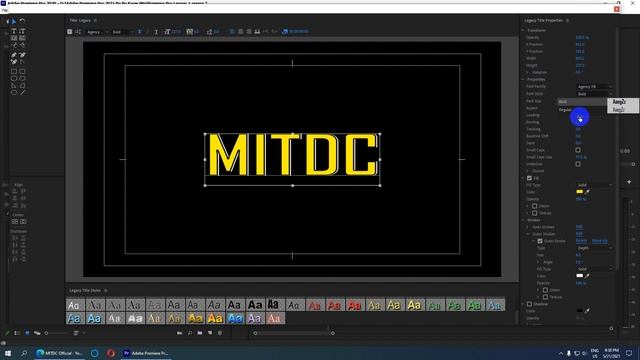Select the Vertical Area Type tool
Image resolution: width=640 pixels, height=360 pixels.
22,38
